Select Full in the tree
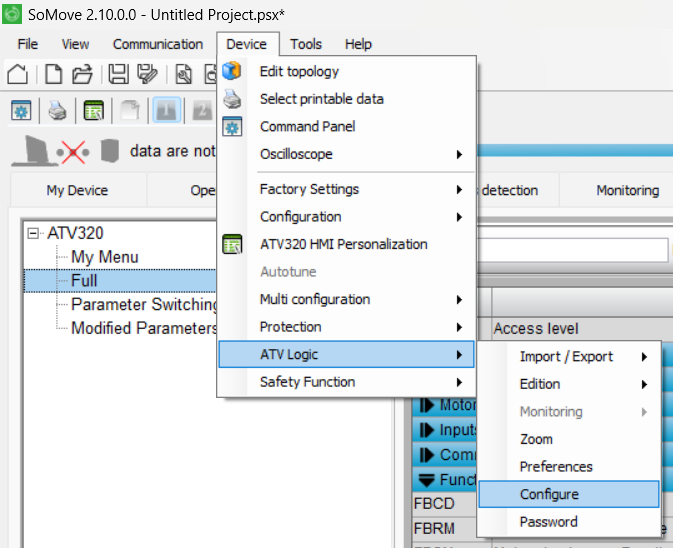 (x=84, y=281)
